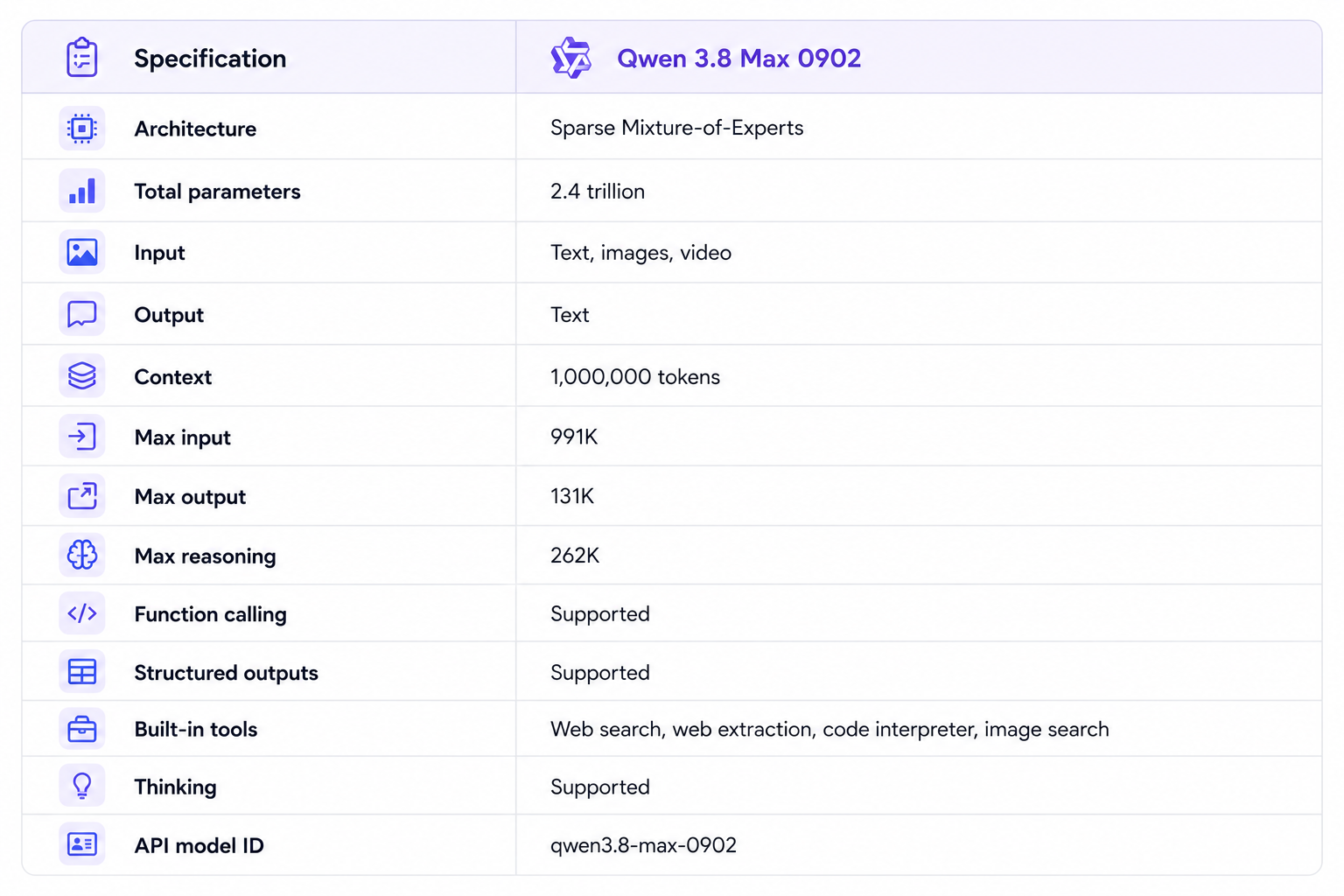Image resolution: width=1344 pixels, height=896 pixels.
Task: Click the clipboard icon beside Specification
Action: (x=82, y=57)
